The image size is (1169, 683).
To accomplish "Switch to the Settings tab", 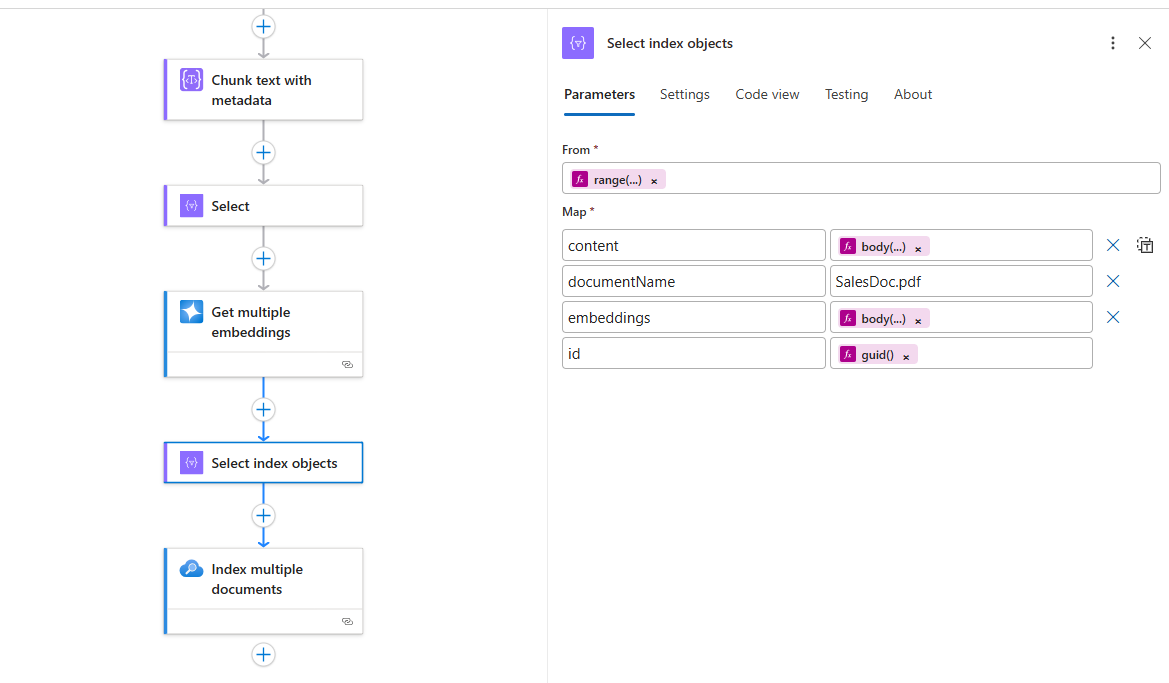I will tap(684, 94).
